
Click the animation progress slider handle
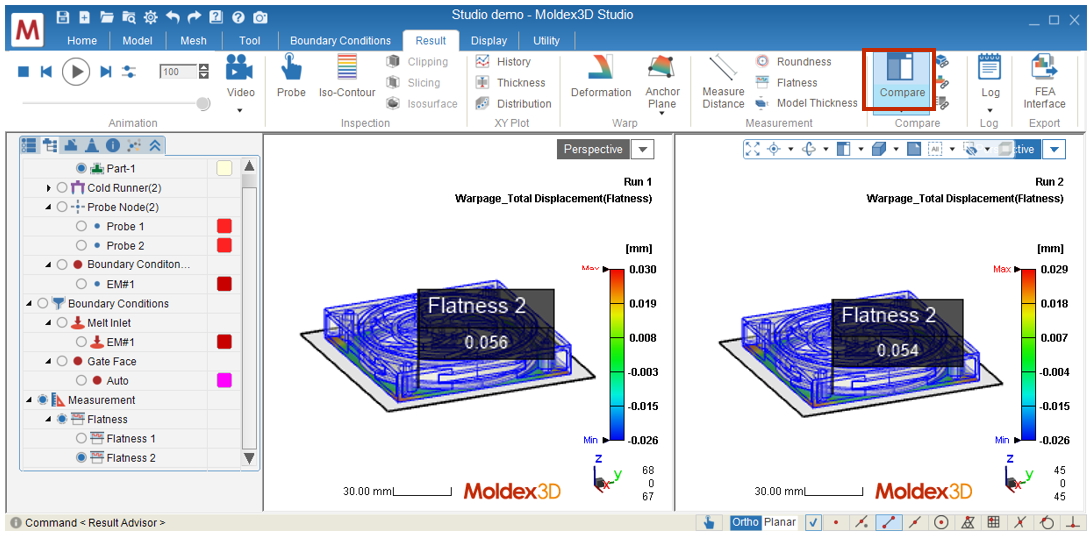[x=203, y=103]
